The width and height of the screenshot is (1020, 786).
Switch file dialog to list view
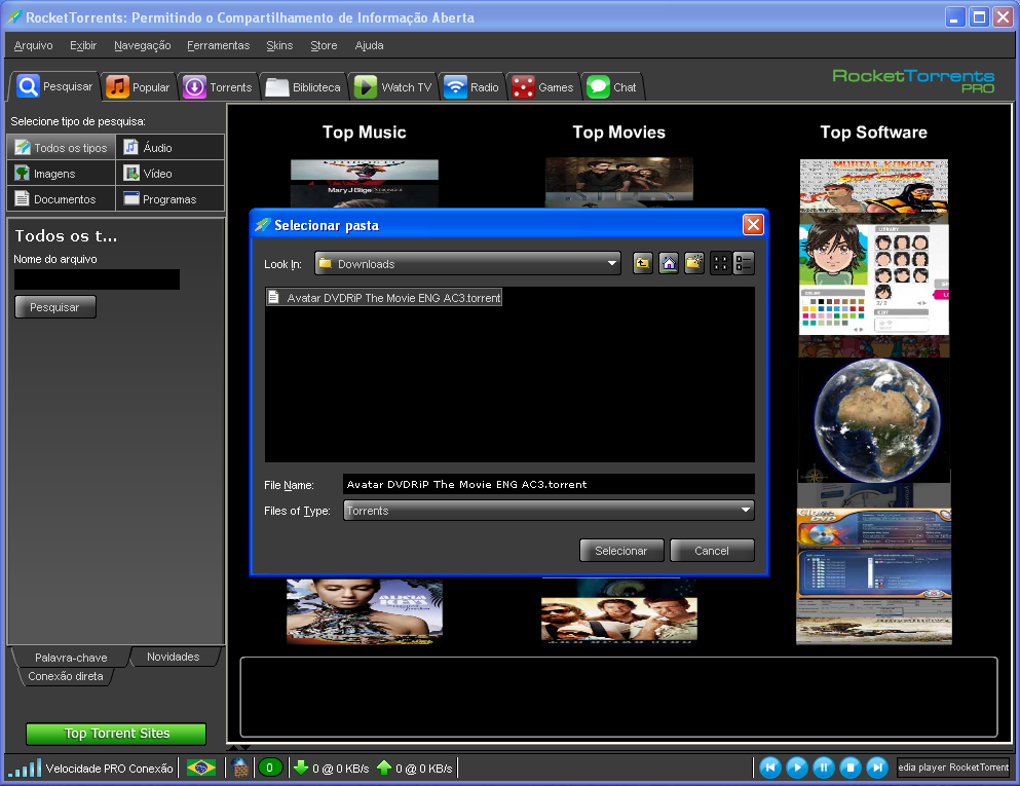tap(720, 264)
